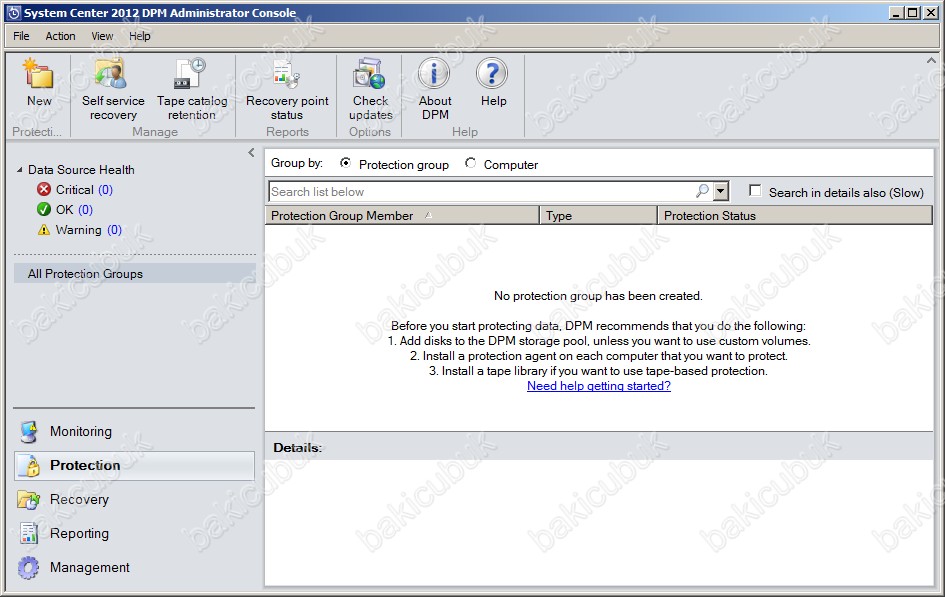The width and height of the screenshot is (945, 597).
Task: Click Need help getting started link
Action: 598,386
